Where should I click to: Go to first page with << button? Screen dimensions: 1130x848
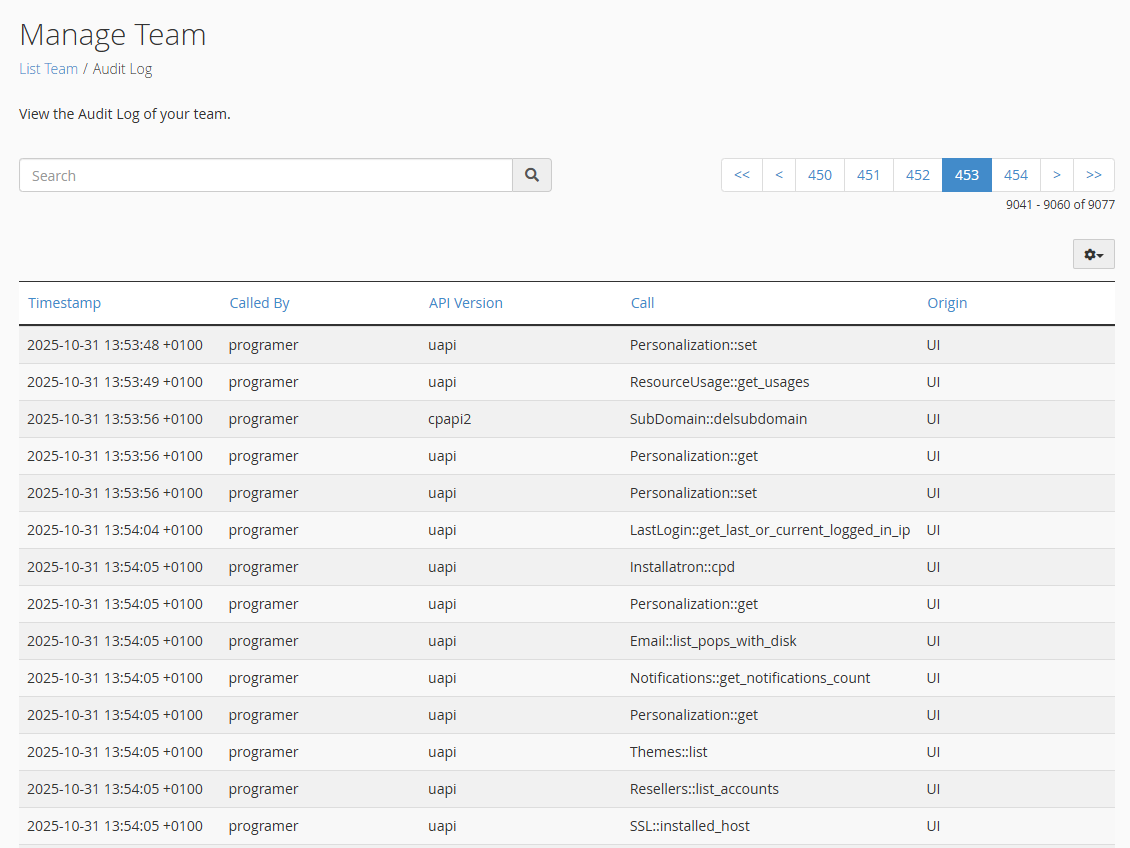(741, 175)
